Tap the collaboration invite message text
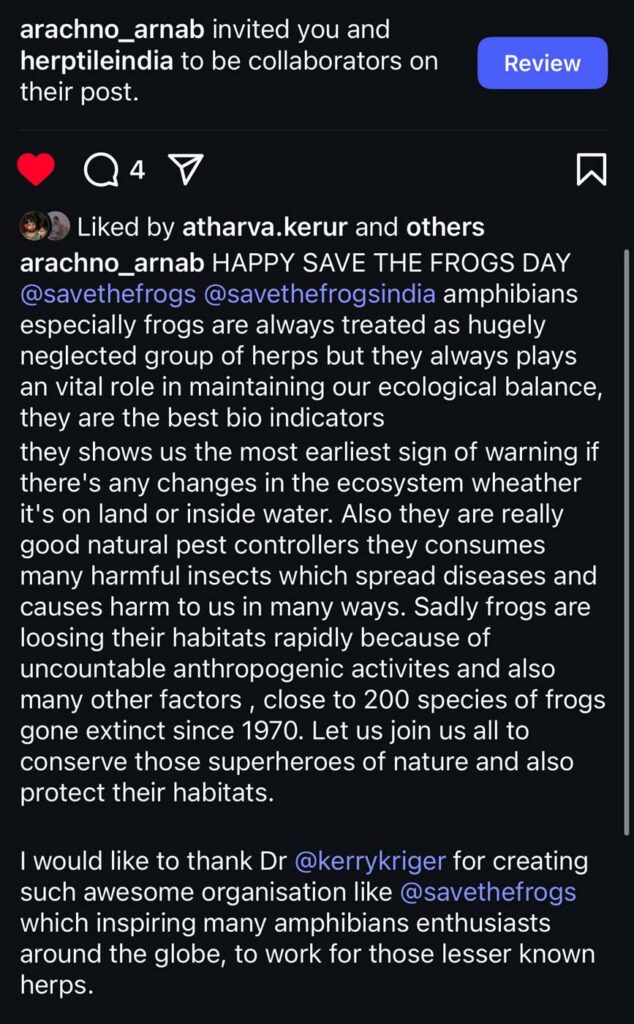Image resolution: width=634 pixels, height=1024 pixels. tap(229, 61)
